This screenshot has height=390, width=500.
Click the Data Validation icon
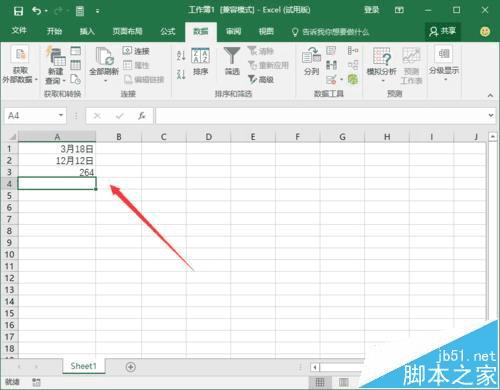coord(331,79)
